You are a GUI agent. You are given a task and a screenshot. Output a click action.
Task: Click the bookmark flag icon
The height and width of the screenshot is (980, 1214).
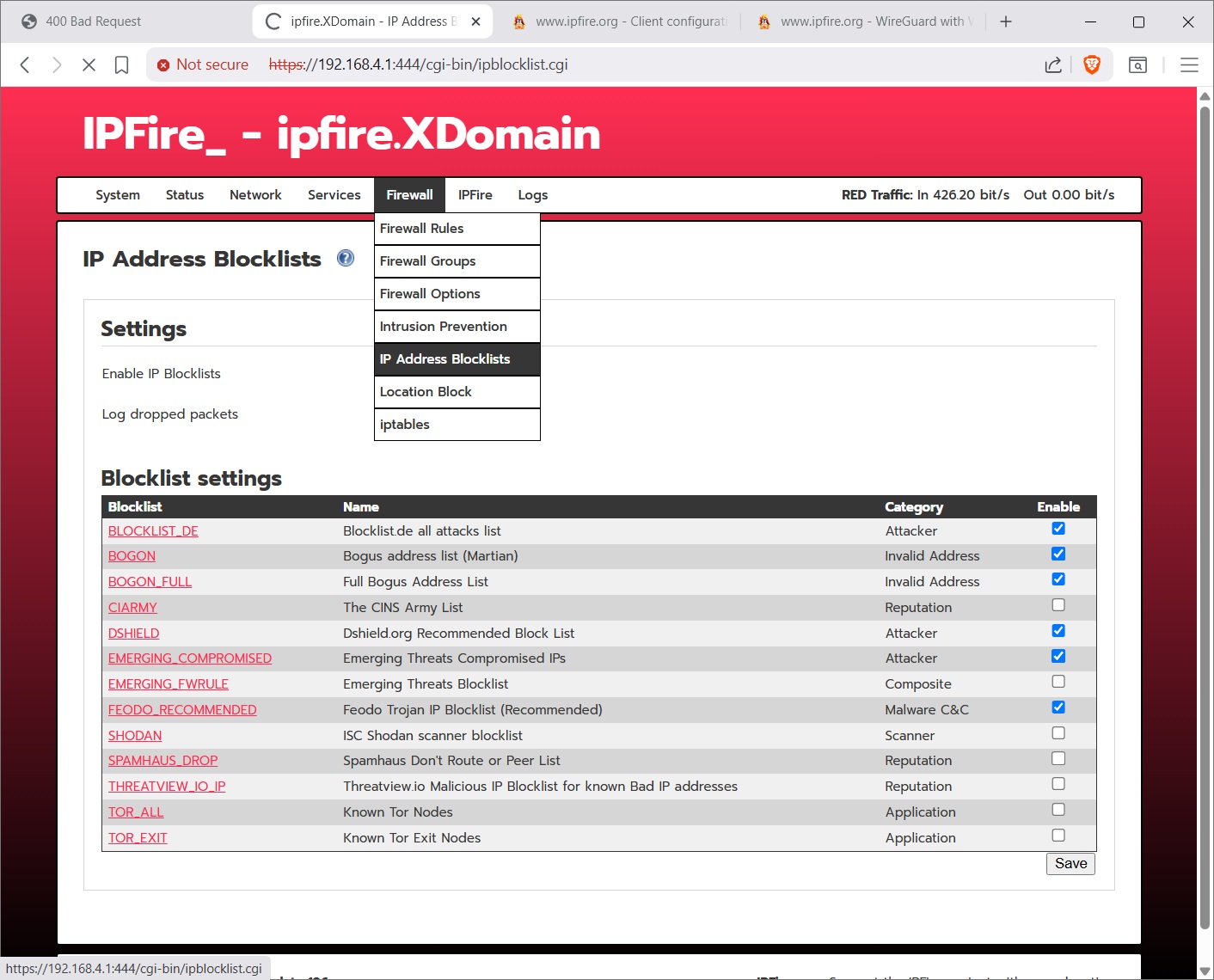click(121, 64)
